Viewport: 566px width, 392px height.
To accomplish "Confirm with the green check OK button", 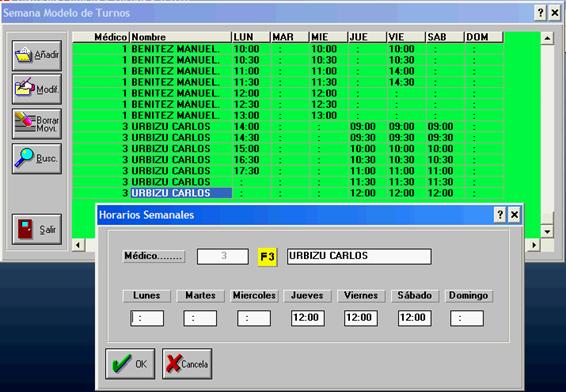I will [130, 363].
